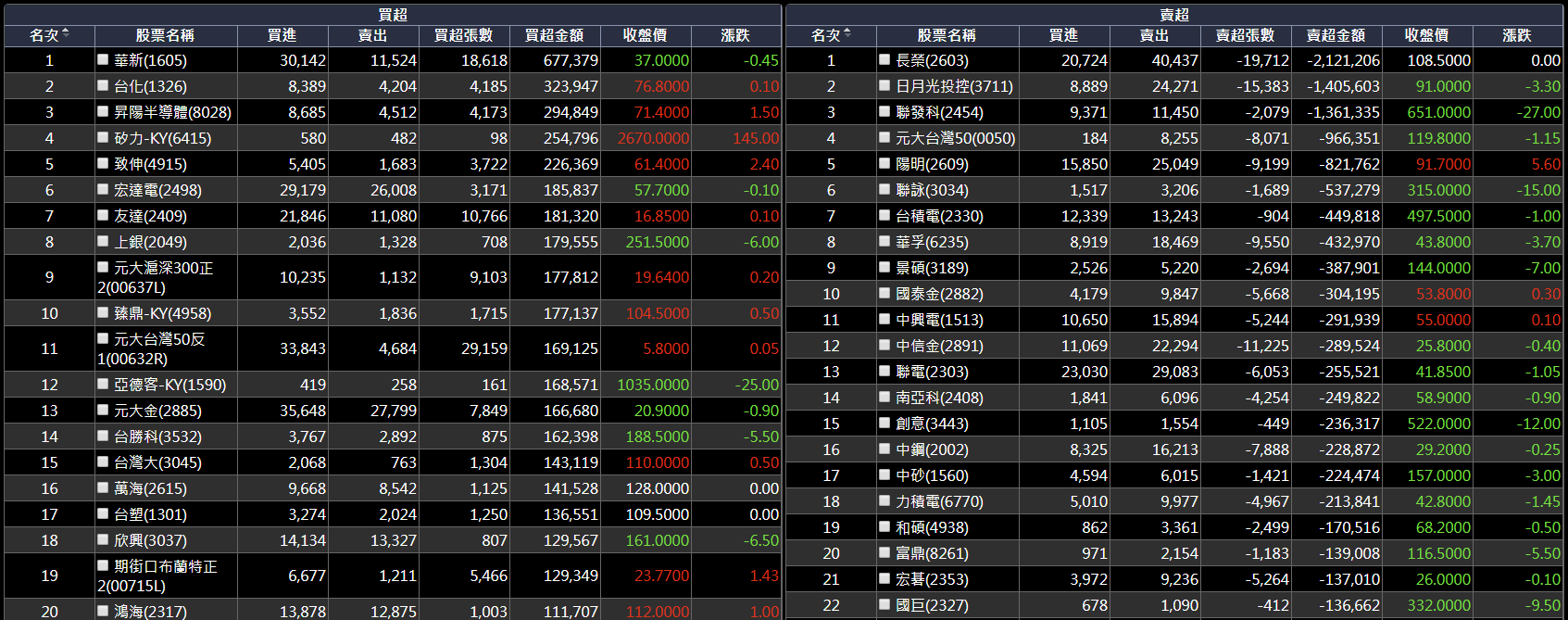Check the box beside 景碩(3189)

[x=885, y=267]
